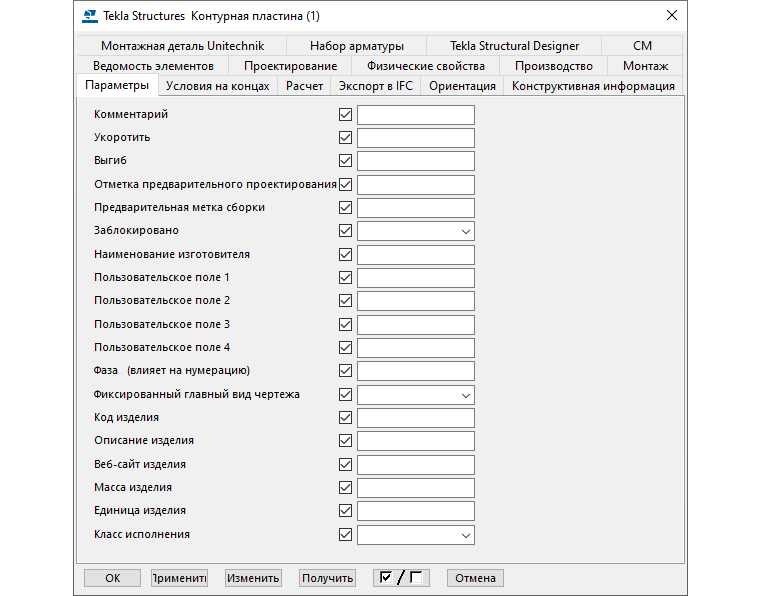Image resolution: width=760 pixels, height=596 pixels.
Task: Click the Отмена button
Action: click(475, 578)
